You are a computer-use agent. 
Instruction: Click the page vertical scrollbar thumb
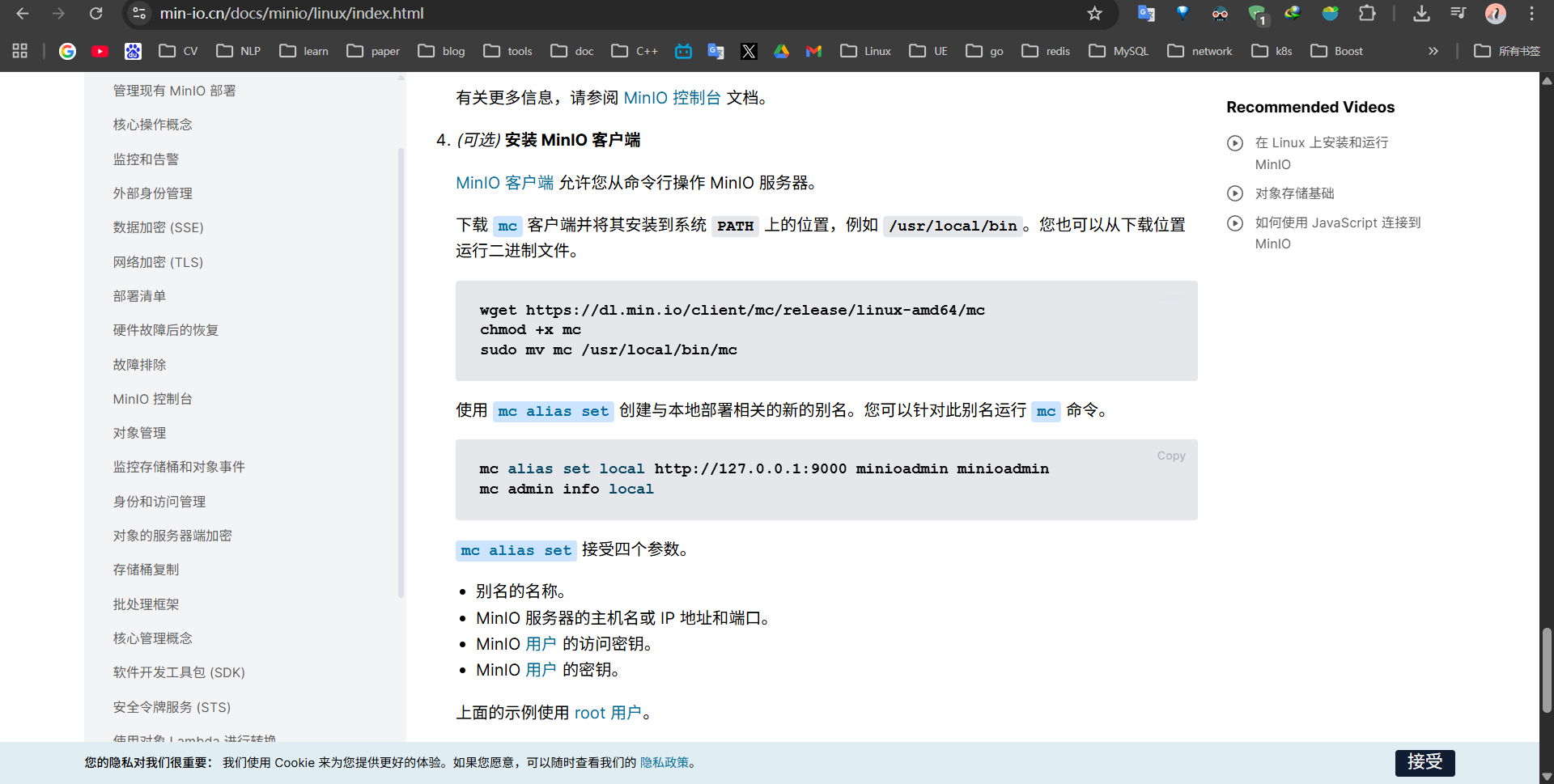point(1547,669)
